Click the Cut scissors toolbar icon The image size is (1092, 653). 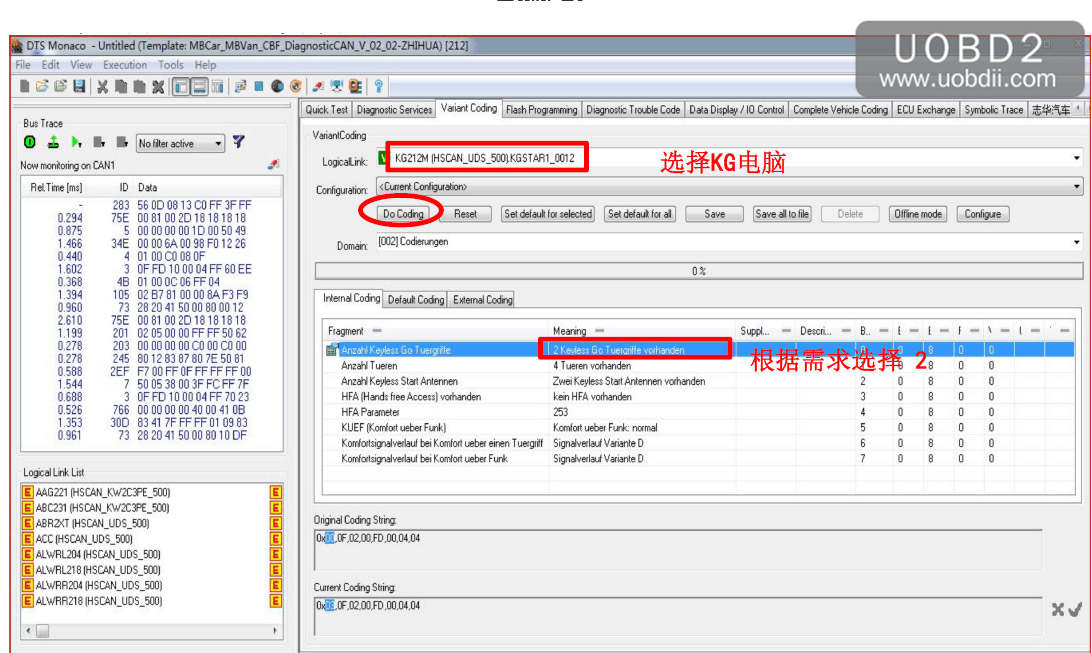[x=102, y=86]
